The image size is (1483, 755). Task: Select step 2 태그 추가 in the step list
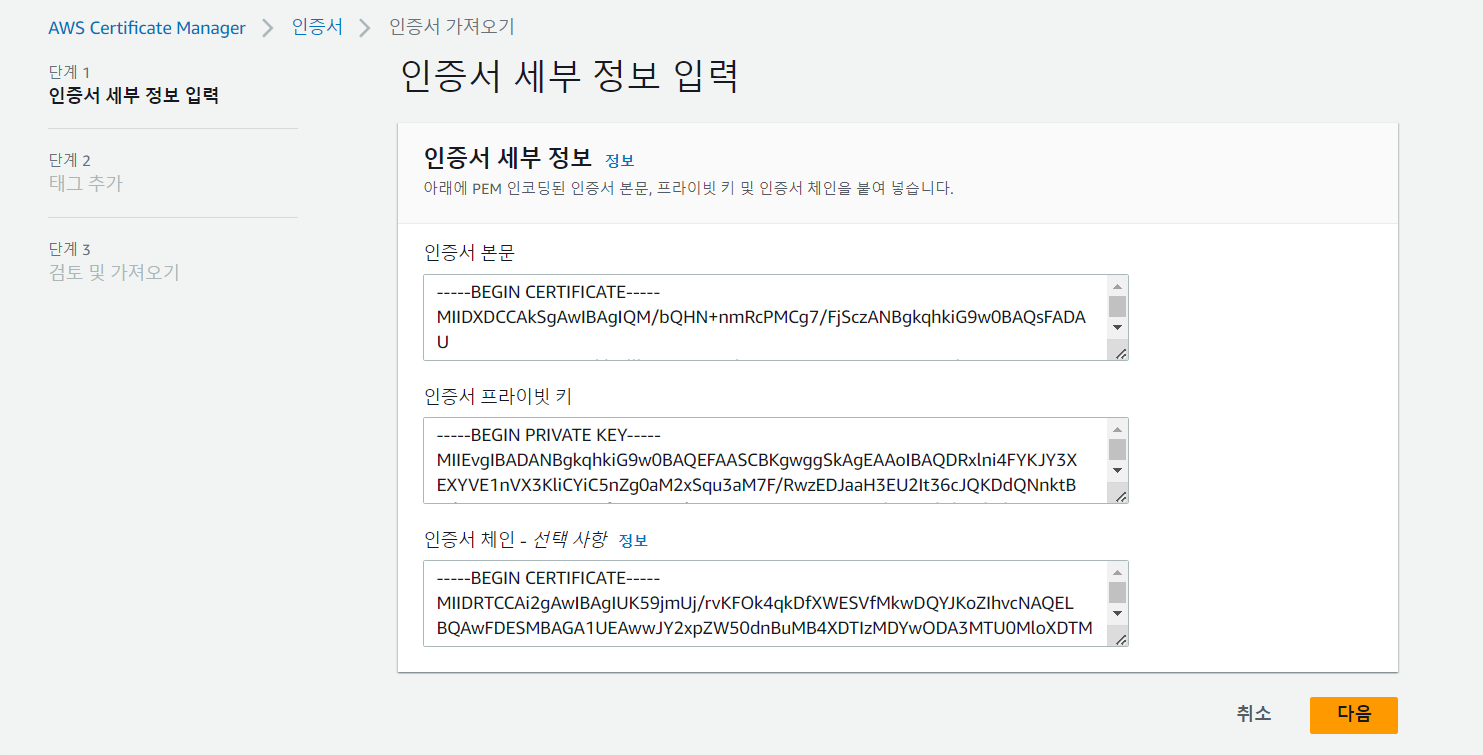[86, 184]
